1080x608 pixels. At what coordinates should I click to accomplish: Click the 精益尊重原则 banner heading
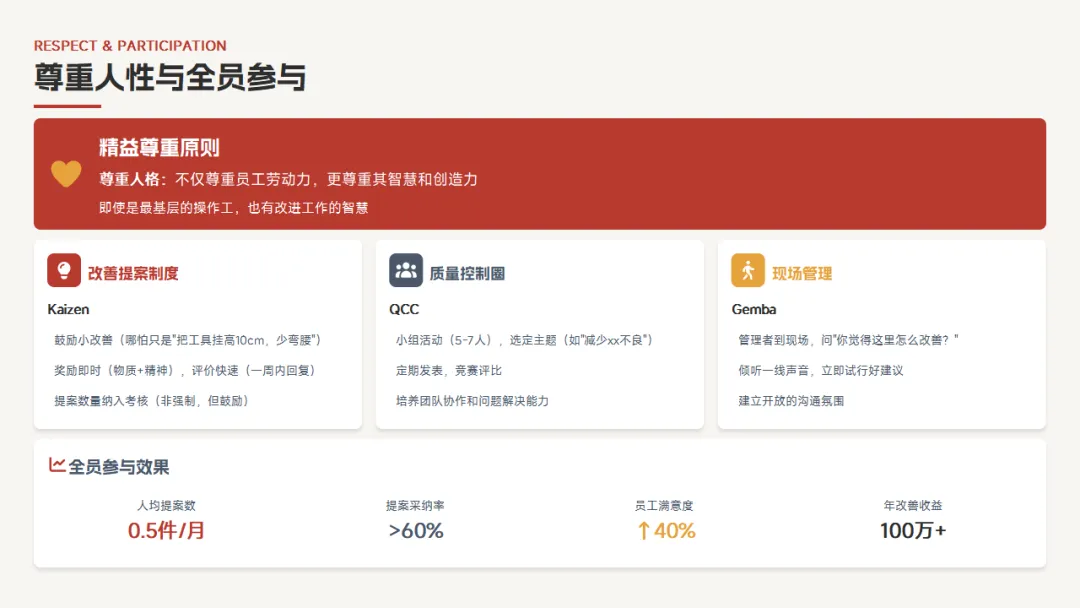(x=159, y=148)
